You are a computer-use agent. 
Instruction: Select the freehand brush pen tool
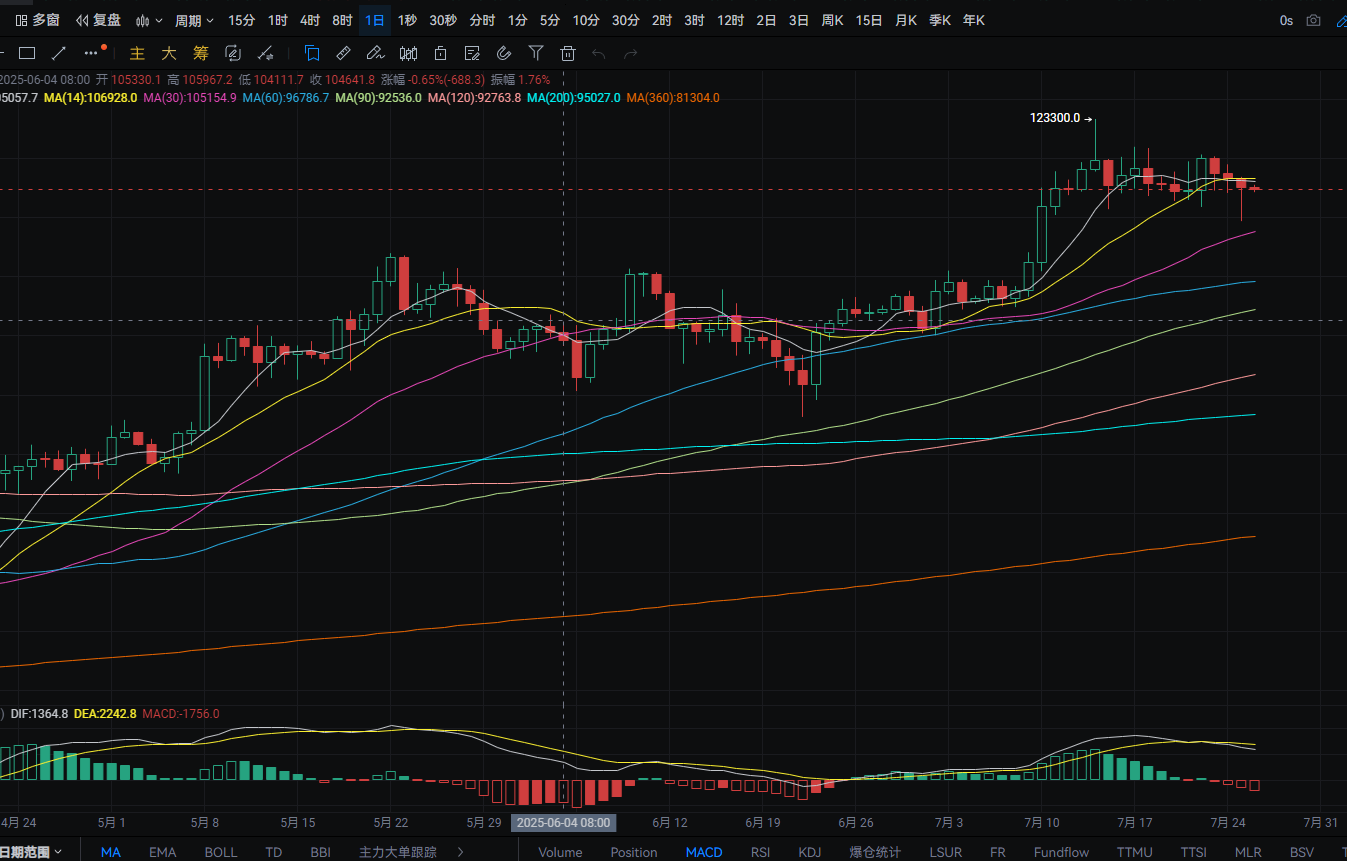click(x=375, y=53)
